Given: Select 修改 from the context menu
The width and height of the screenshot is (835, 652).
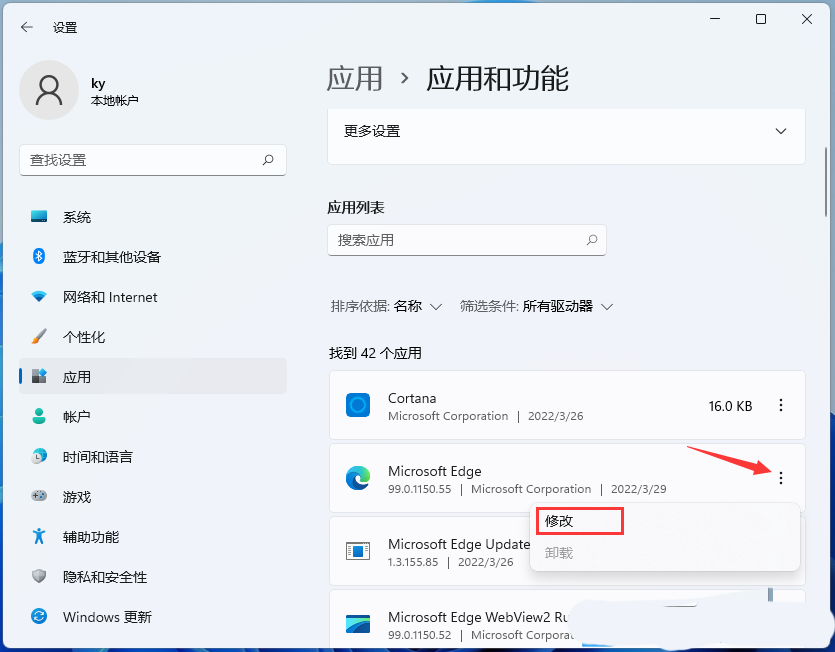Looking at the screenshot, I should click(x=579, y=521).
